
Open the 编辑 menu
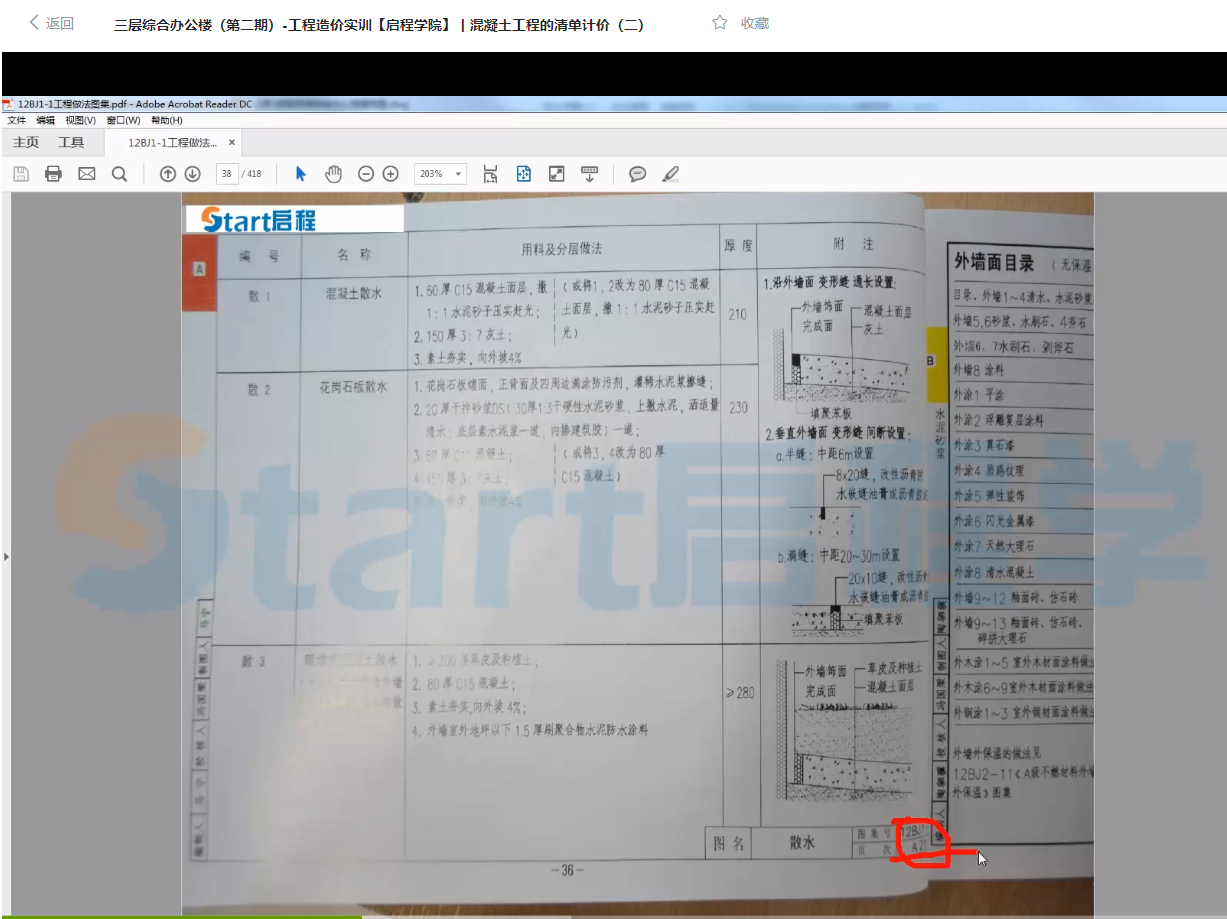46,120
